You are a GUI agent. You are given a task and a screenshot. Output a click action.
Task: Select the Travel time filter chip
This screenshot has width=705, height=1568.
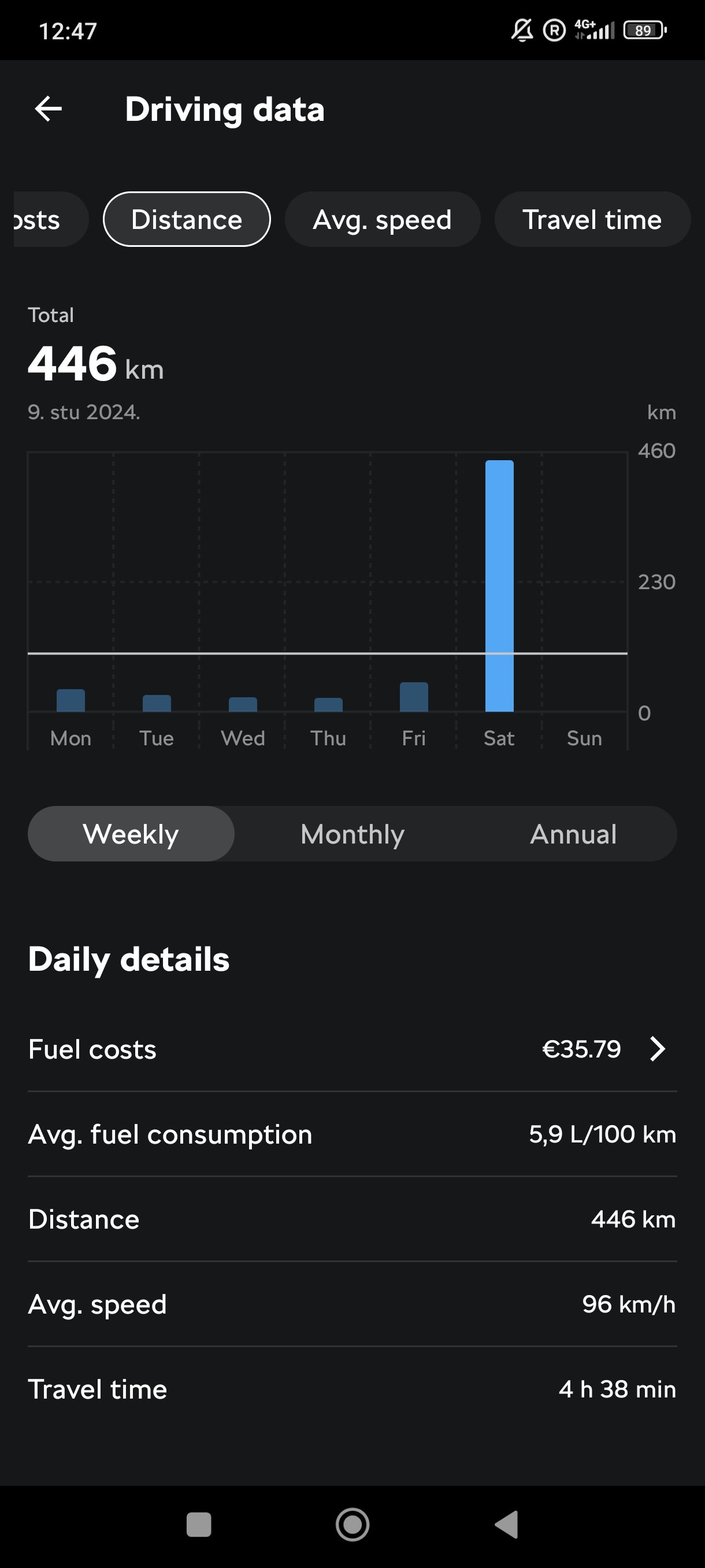point(592,220)
